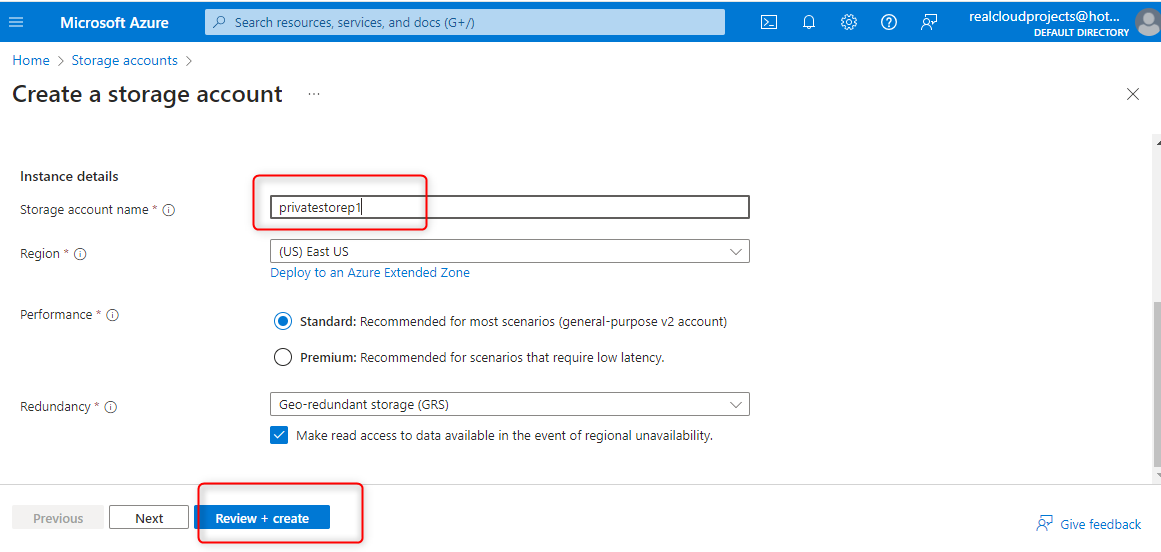
Task: Go to Home breadcrumb
Action: 31,60
